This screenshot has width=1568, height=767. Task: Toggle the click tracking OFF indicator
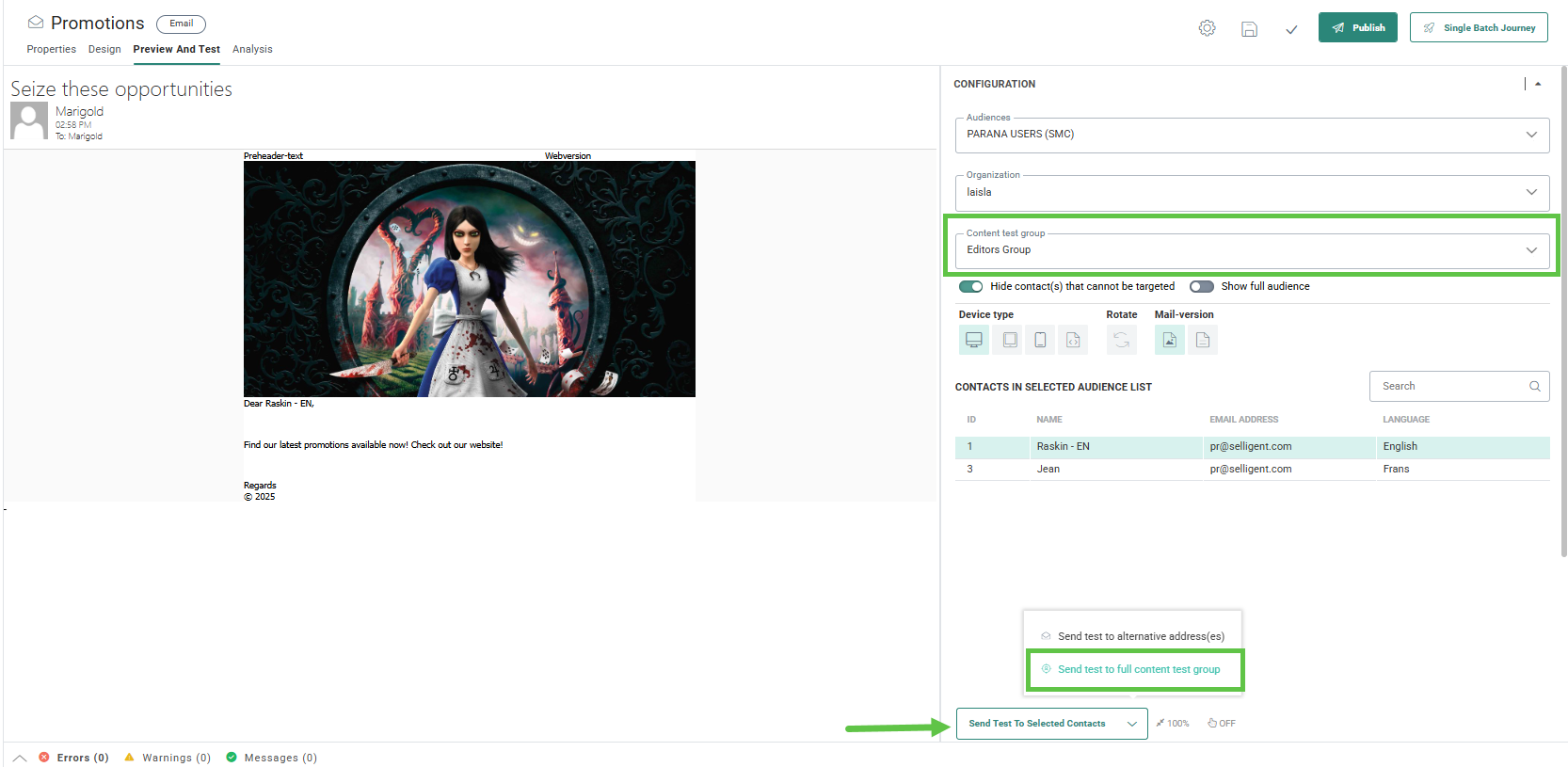pyautogui.click(x=1222, y=724)
